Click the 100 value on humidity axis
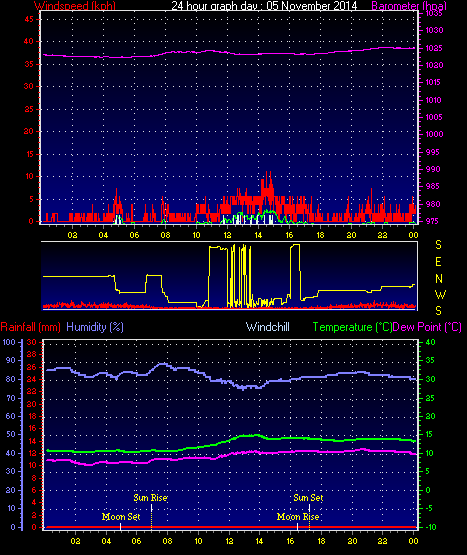Image resolution: width=467 pixels, height=555 pixels. [x=9, y=342]
